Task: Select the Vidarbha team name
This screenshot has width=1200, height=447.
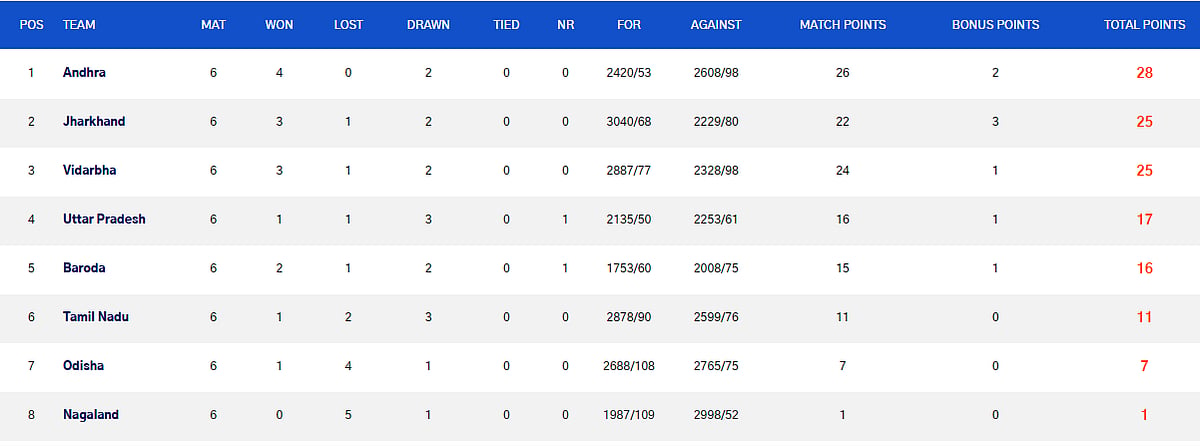Action: (89, 171)
